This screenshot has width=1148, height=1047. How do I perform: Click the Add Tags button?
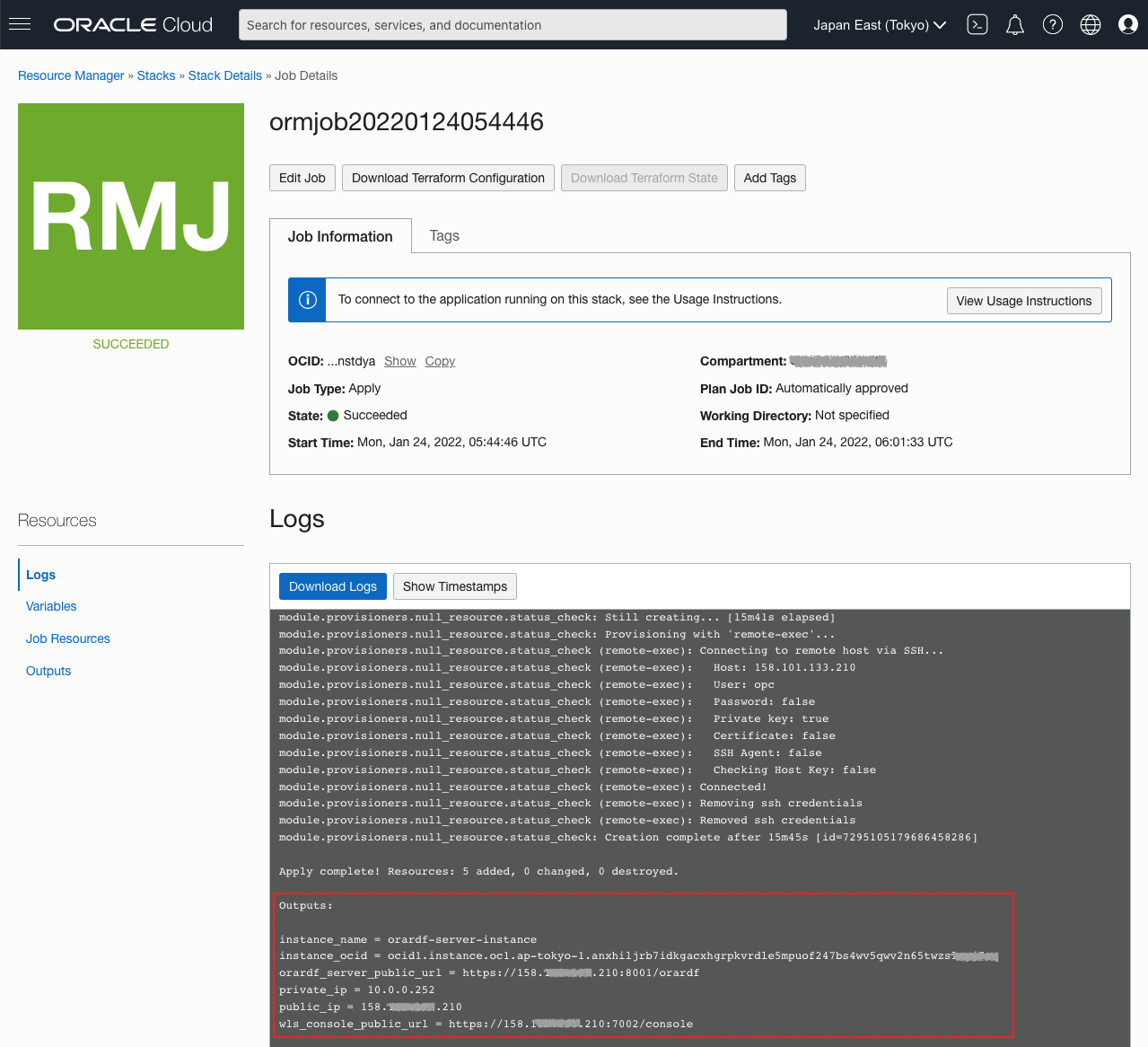pyautogui.click(x=770, y=178)
